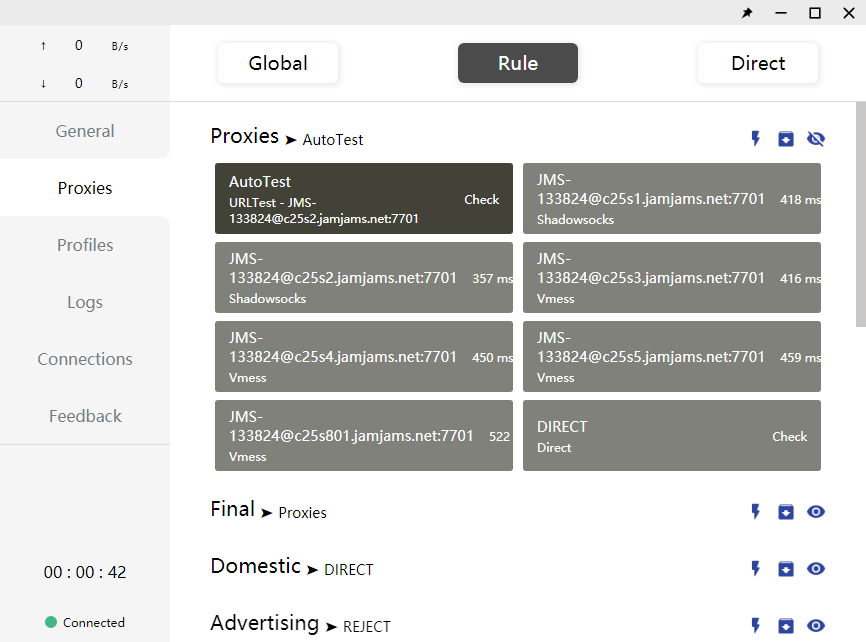The image size is (866, 642).
Task: Open the Profiles tab
Action: pos(85,245)
